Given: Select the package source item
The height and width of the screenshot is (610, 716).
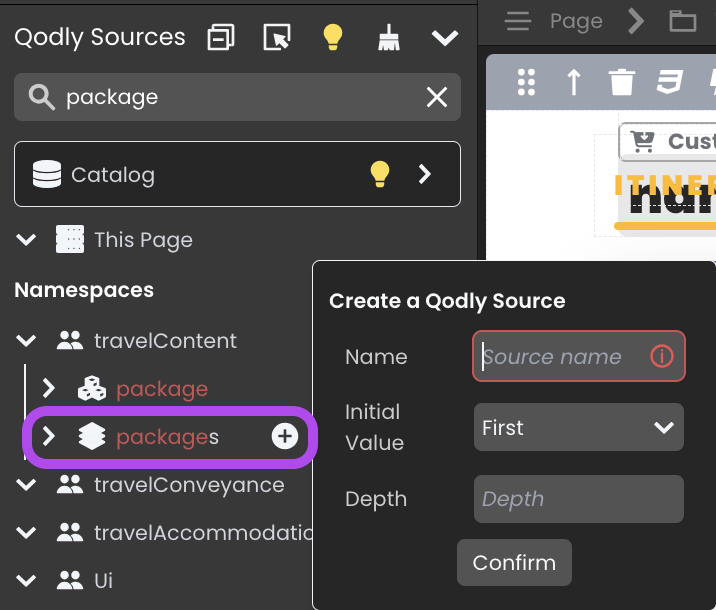Looking at the screenshot, I should pyautogui.click(x=162, y=389).
